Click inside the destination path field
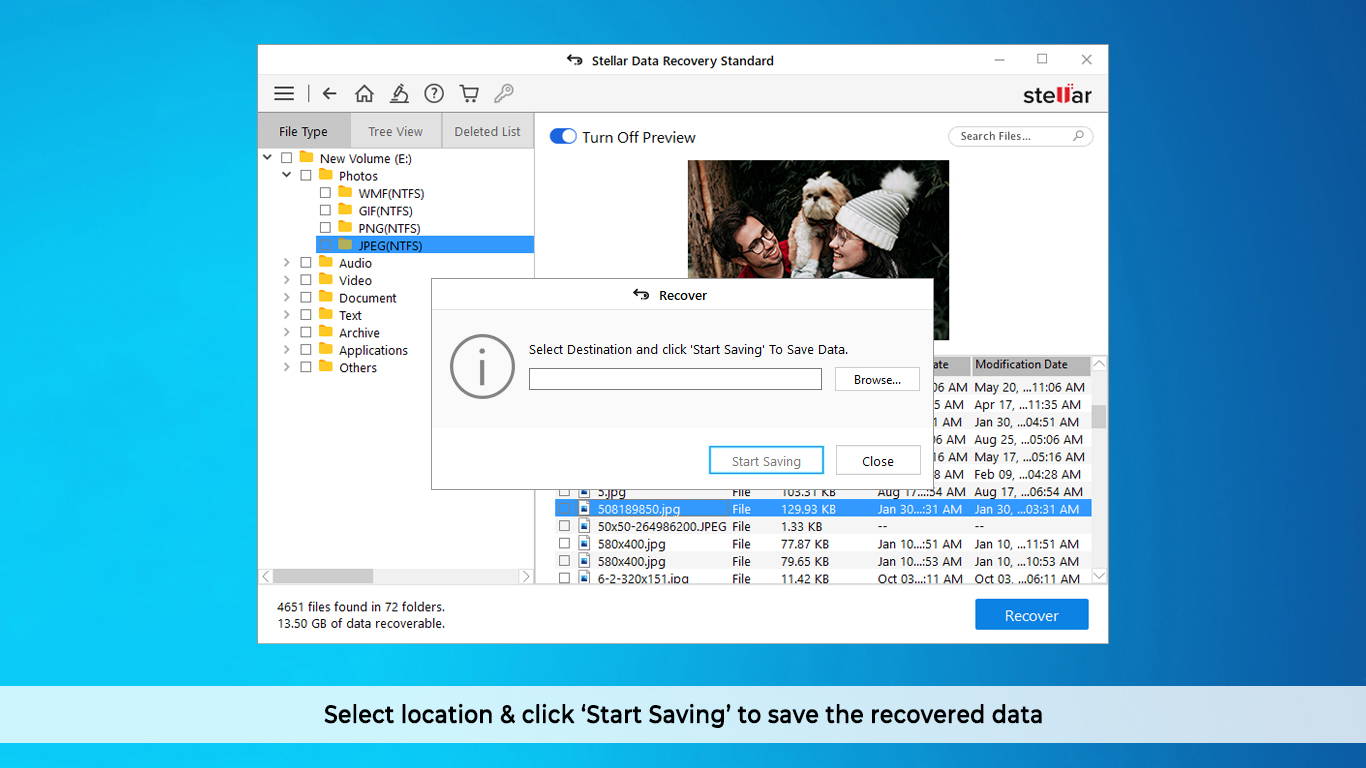The height and width of the screenshot is (768, 1366). pos(674,378)
